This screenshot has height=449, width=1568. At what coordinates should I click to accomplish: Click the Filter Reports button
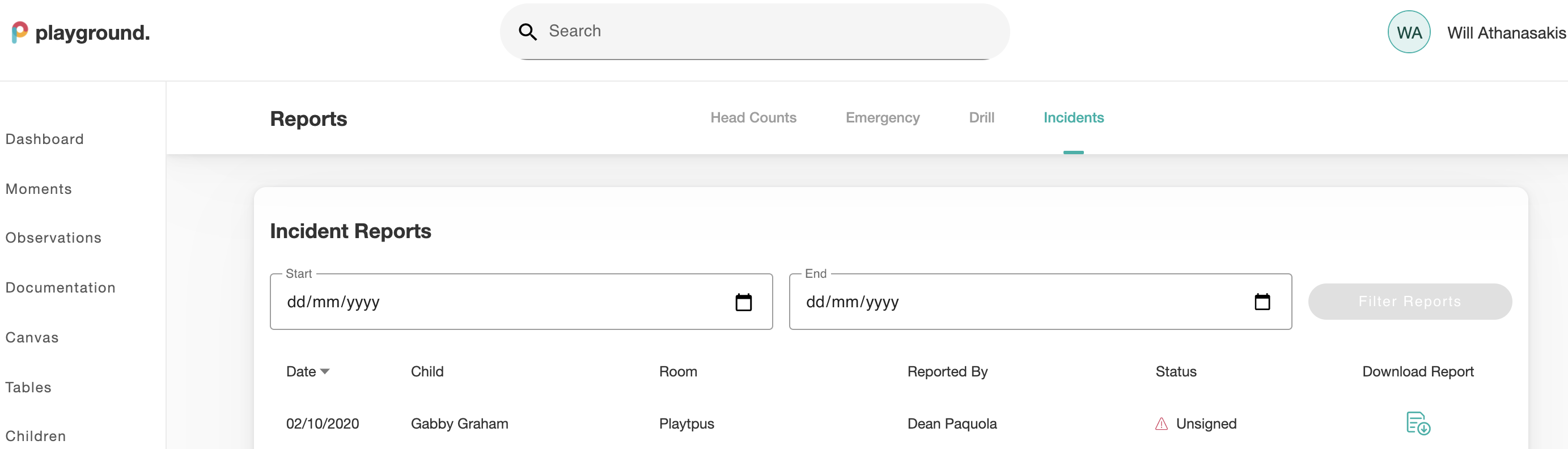[1410, 302]
